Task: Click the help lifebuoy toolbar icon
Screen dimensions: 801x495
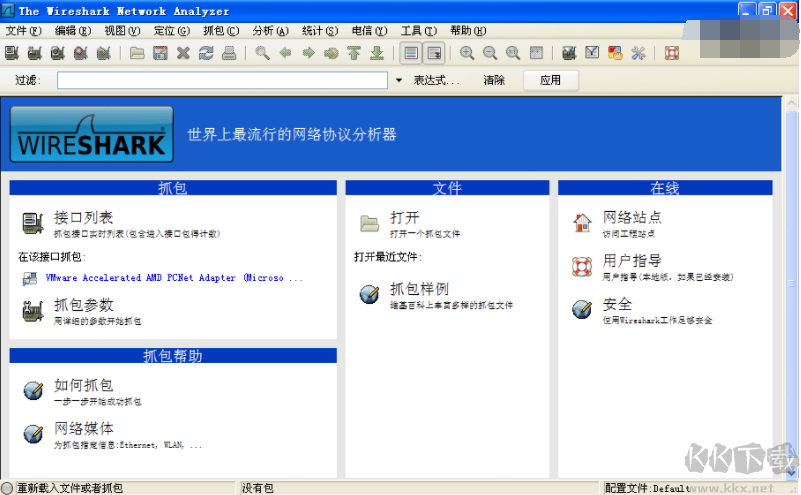Action: (x=672, y=53)
